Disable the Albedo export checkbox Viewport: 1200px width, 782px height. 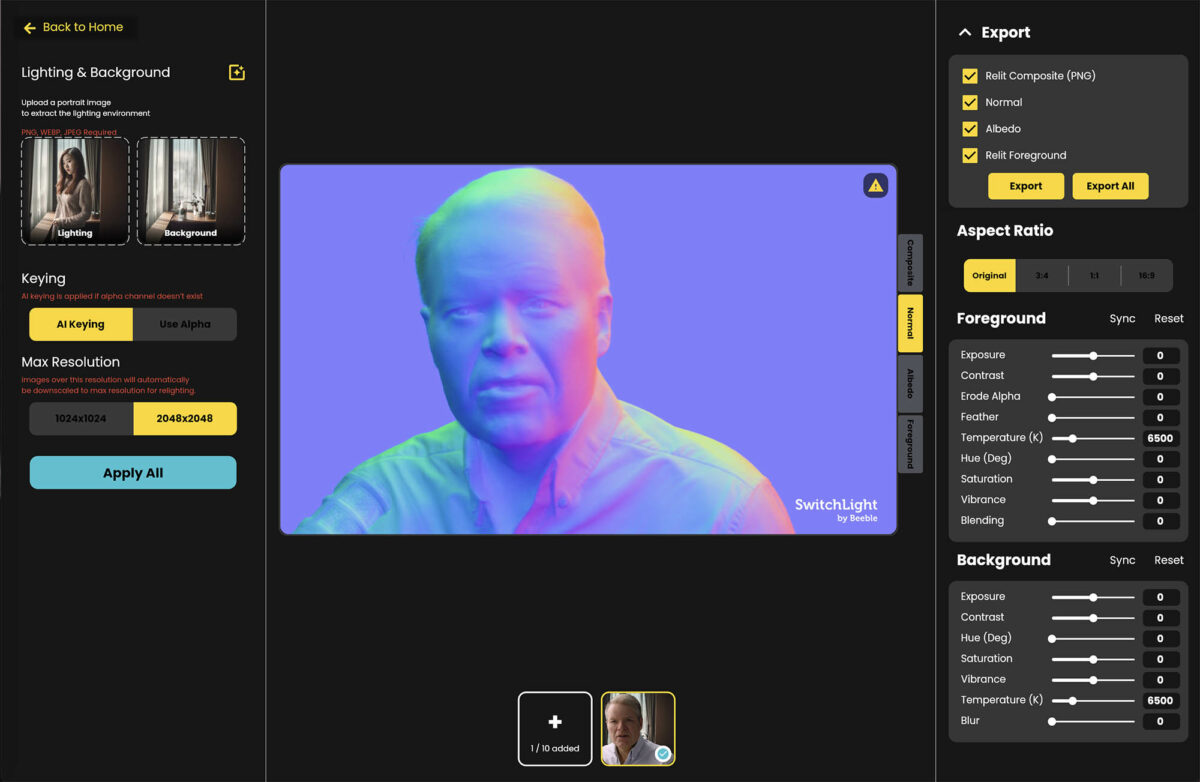(x=969, y=129)
